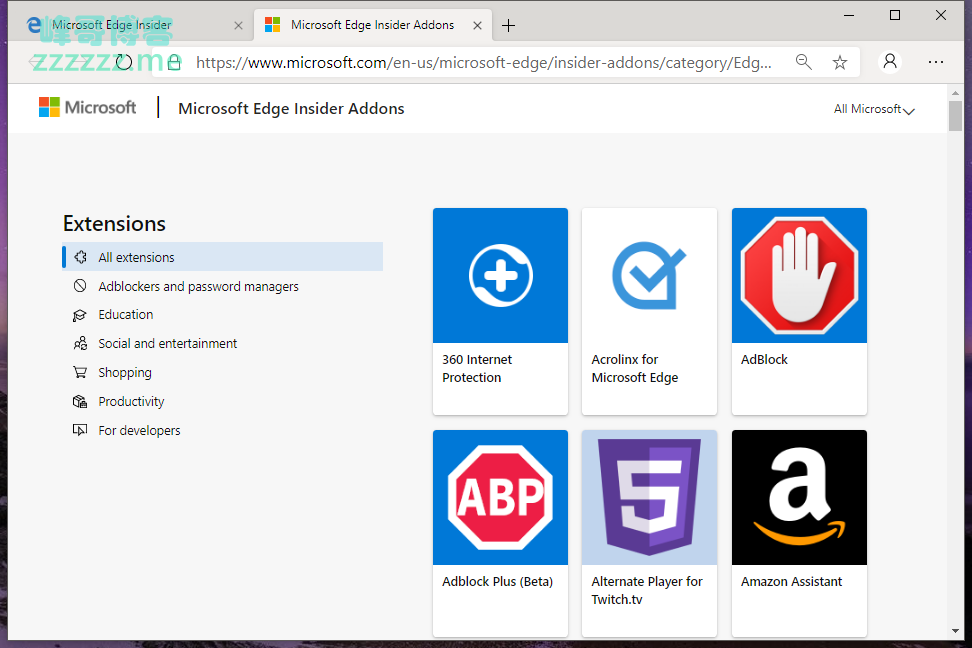Open a new tab with plus button
The width and height of the screenshot is (972, 648).
(x=508, y=25)
